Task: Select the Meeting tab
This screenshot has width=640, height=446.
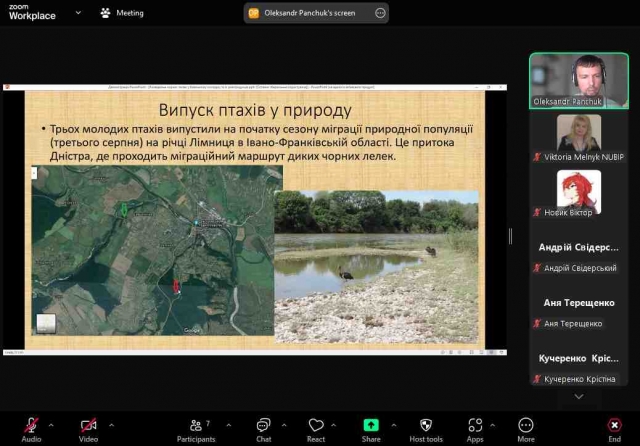Action: point(122,13)
